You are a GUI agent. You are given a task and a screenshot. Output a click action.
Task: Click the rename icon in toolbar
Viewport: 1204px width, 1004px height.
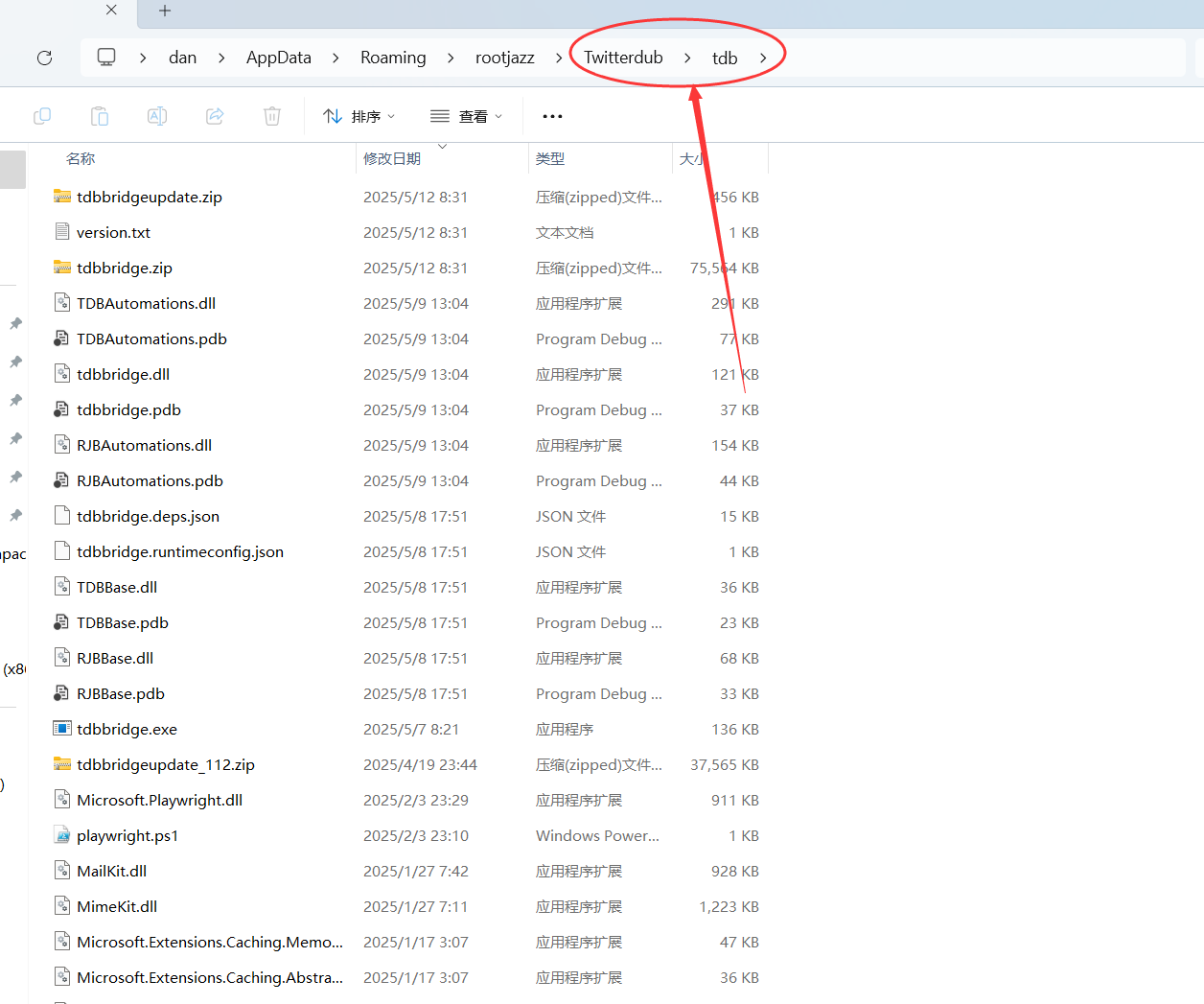(x=157, y=116)
